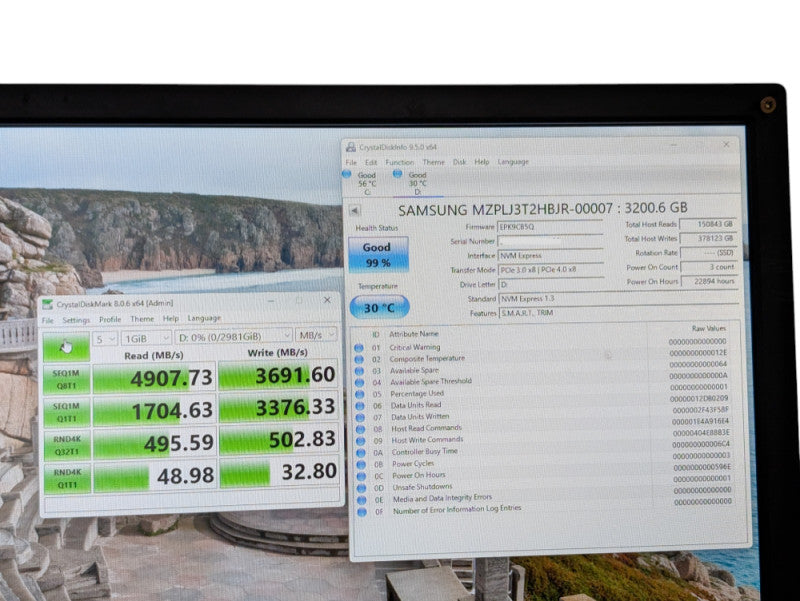Click status icon for Available Spare row

pos(360,371)
